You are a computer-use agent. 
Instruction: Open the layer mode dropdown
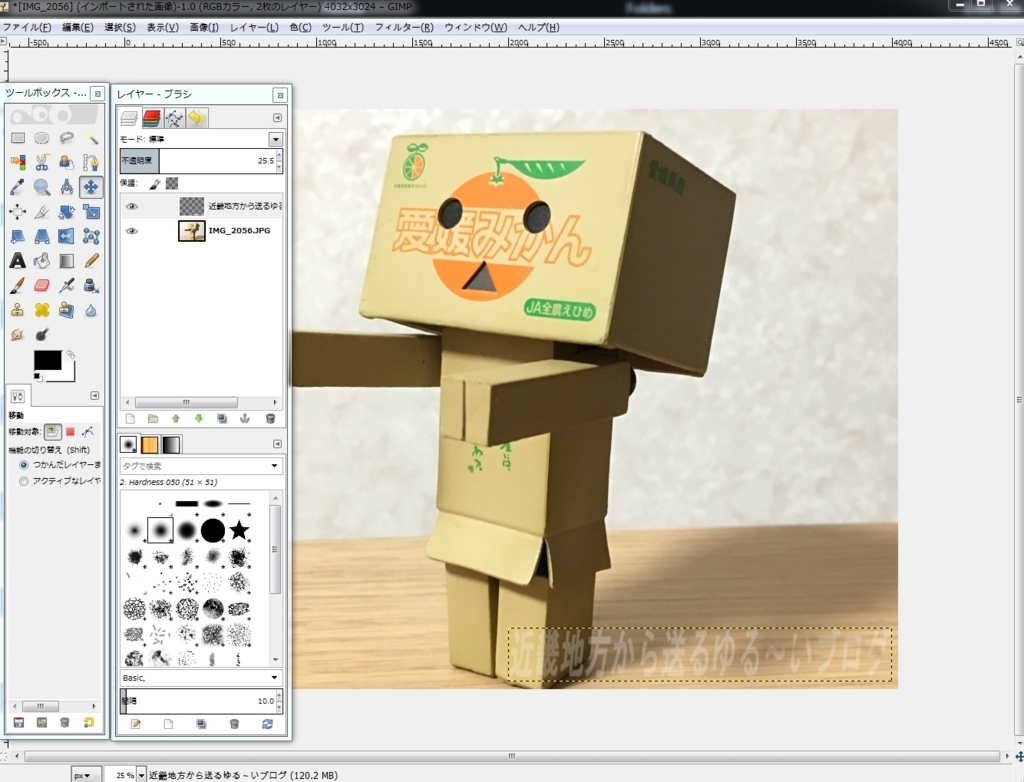point(276,139)
